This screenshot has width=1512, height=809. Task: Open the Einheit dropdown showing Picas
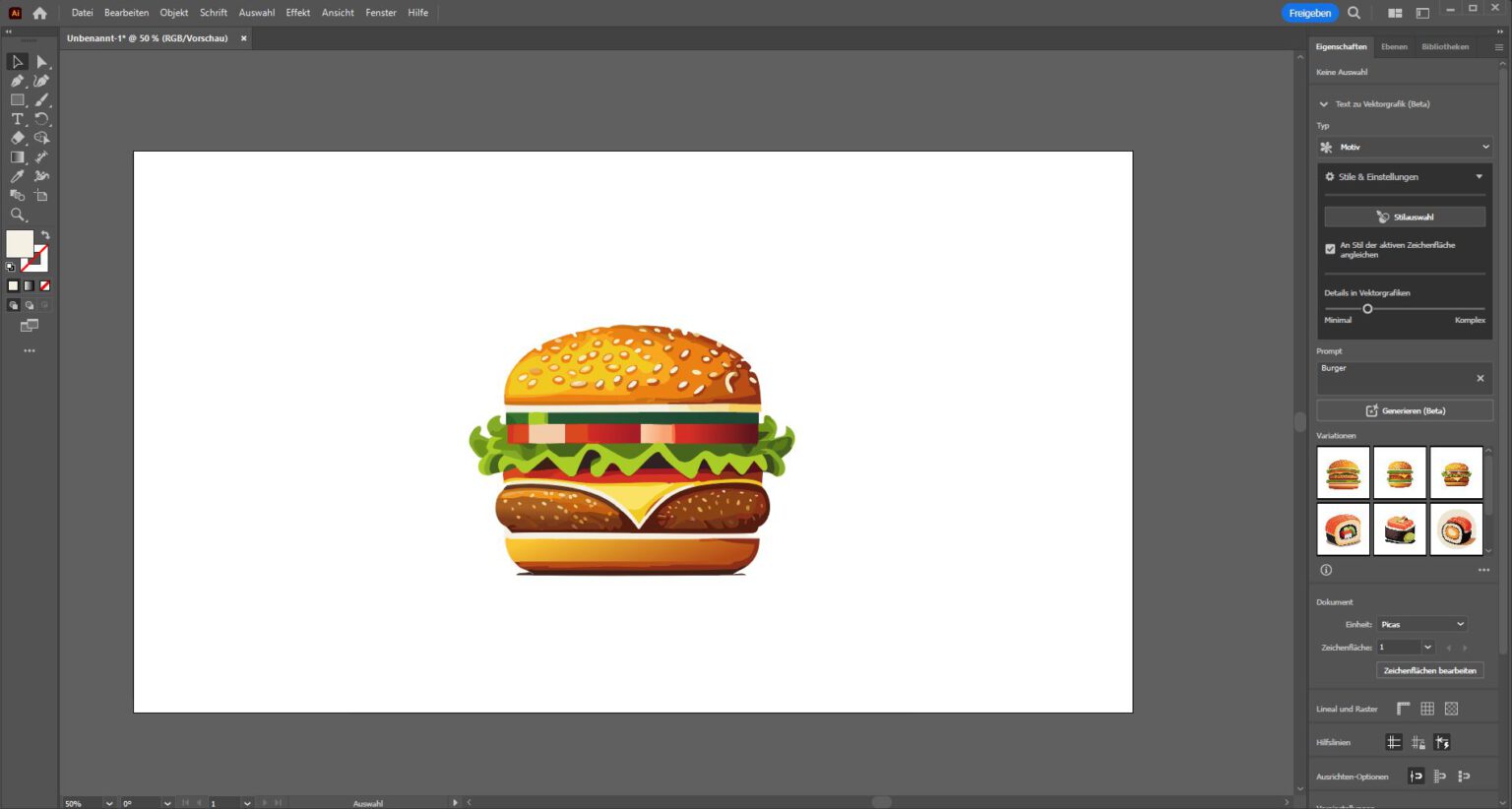(1420, 623)
